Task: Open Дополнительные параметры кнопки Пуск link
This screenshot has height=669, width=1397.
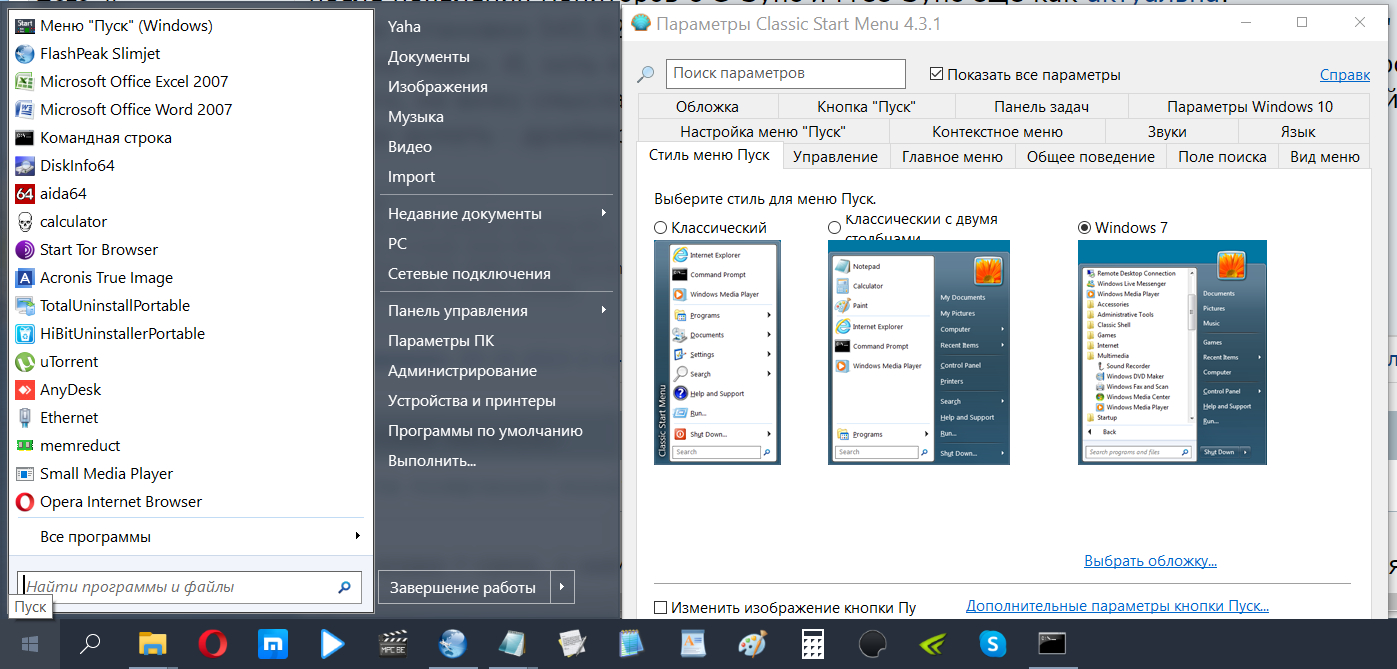Action: [1117, 606]
